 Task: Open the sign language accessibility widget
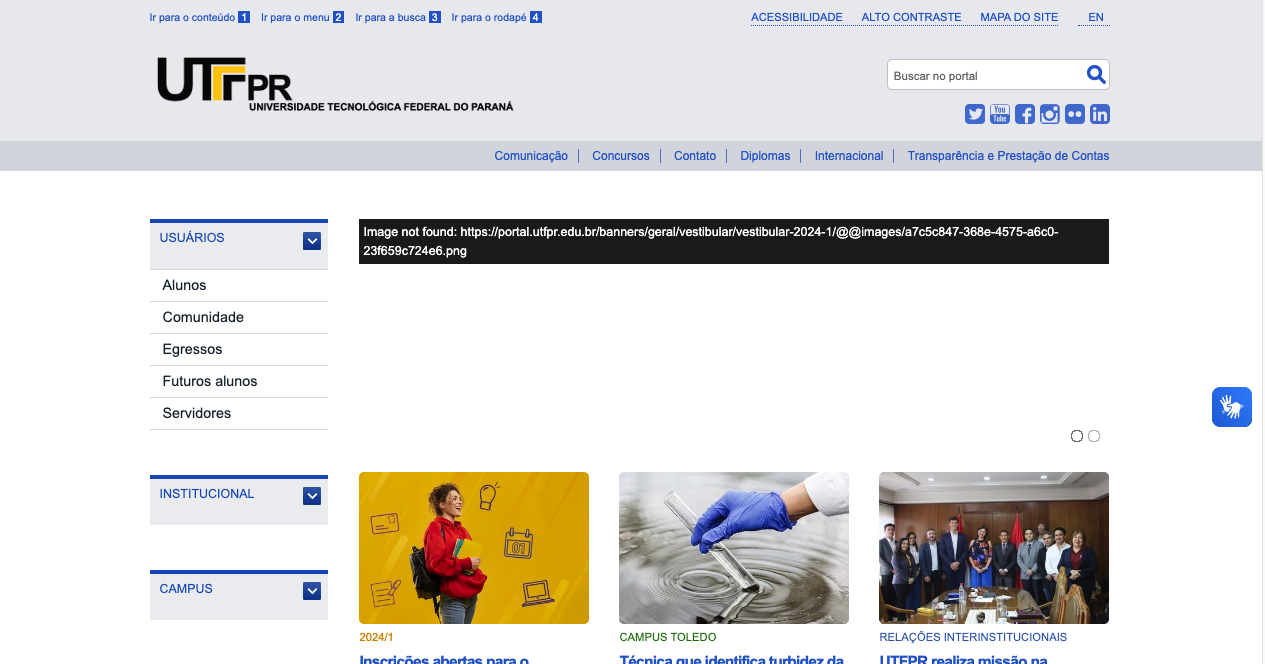click(x=1232, y=407)
